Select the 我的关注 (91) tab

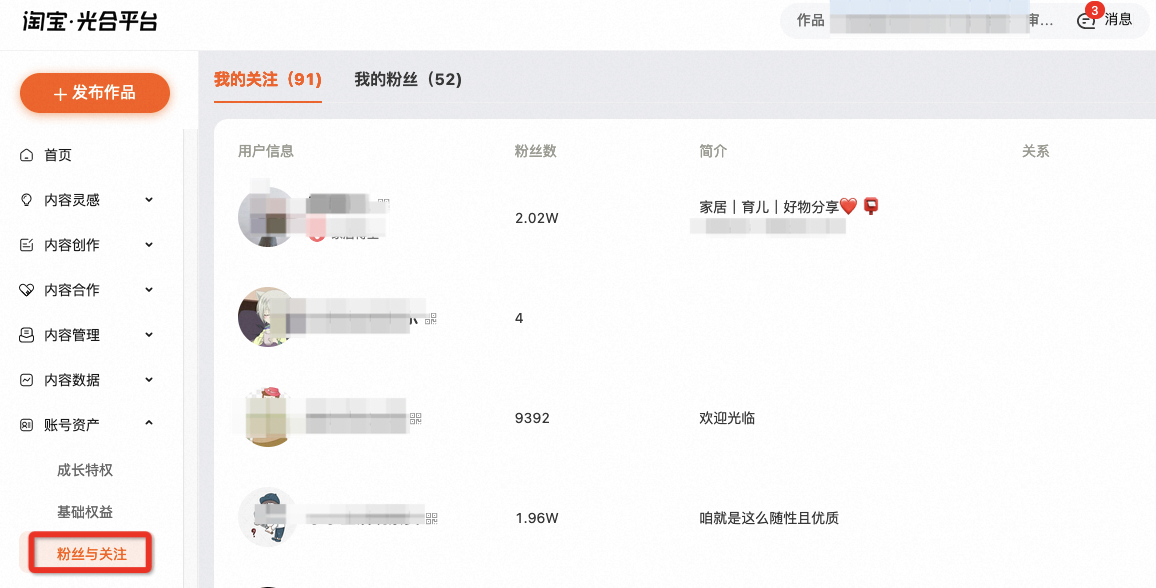[268, 80]
